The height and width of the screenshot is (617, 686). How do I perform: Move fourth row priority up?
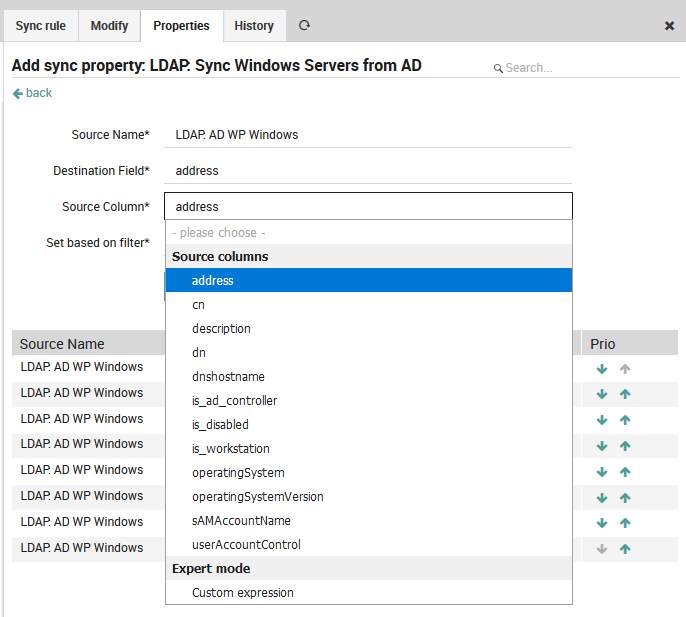(625, 445)
